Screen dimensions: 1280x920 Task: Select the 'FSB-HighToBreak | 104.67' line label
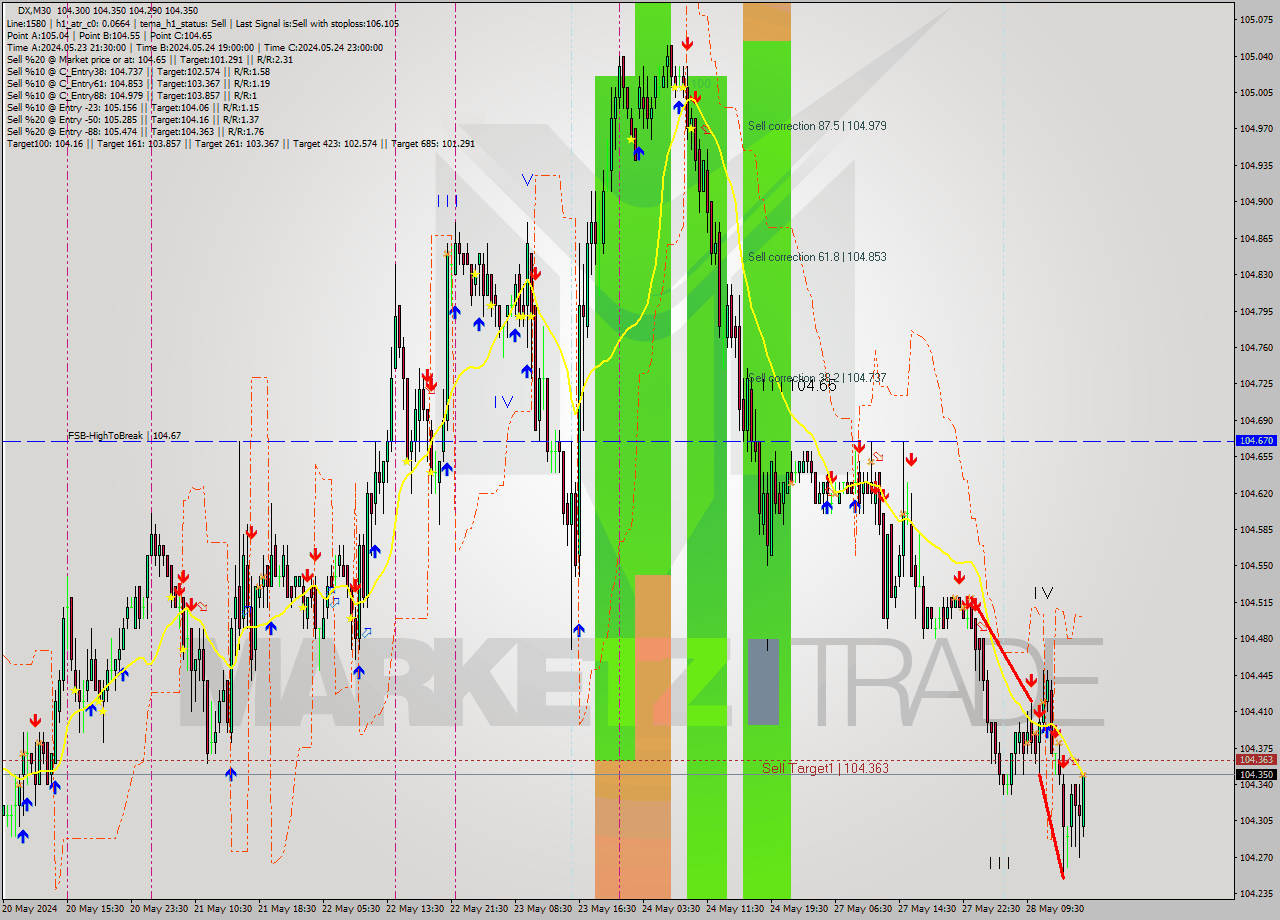point(124,436)
